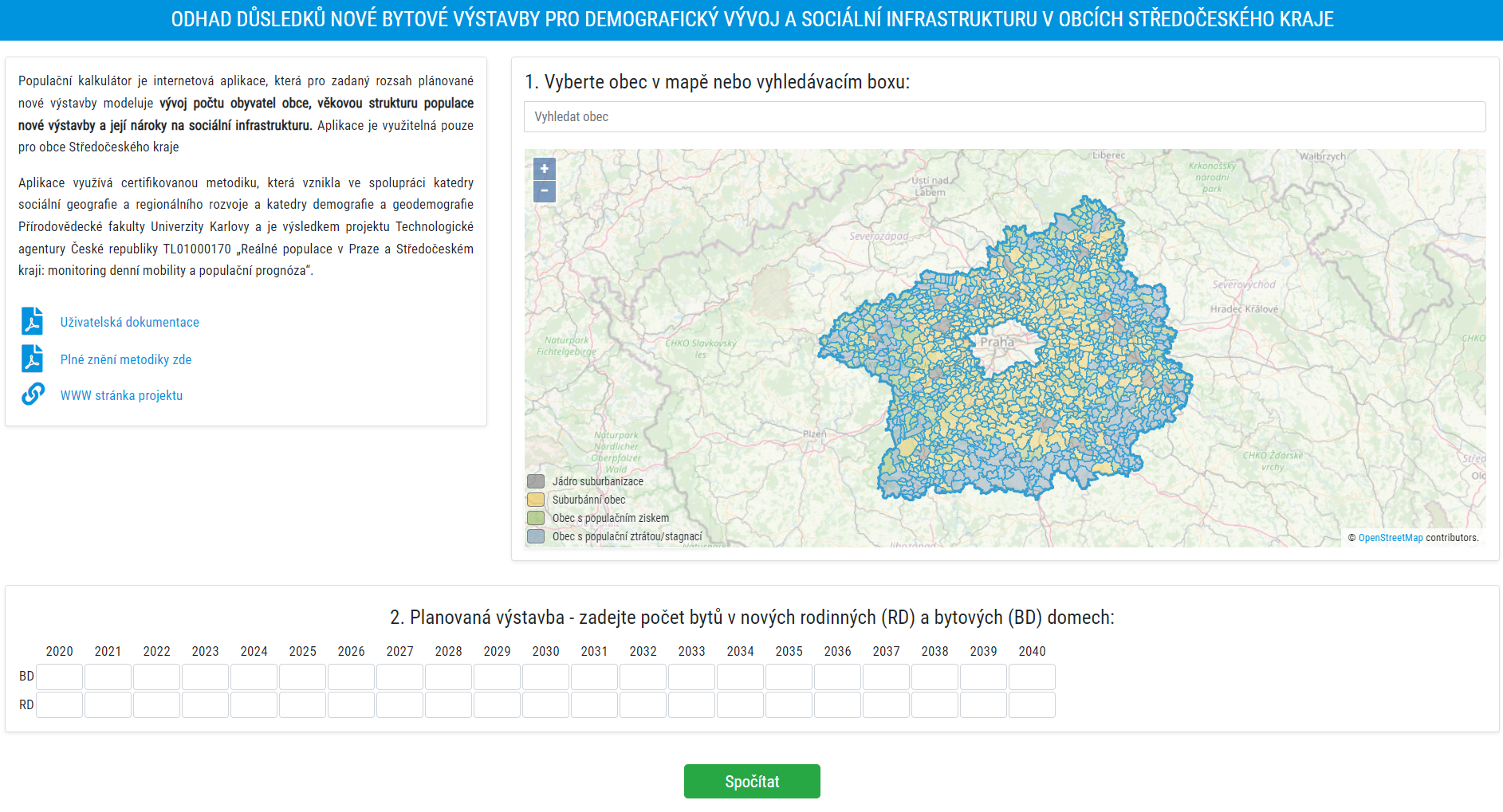Zoom out on the map
Screen dimensions: 1503x812
545,191
